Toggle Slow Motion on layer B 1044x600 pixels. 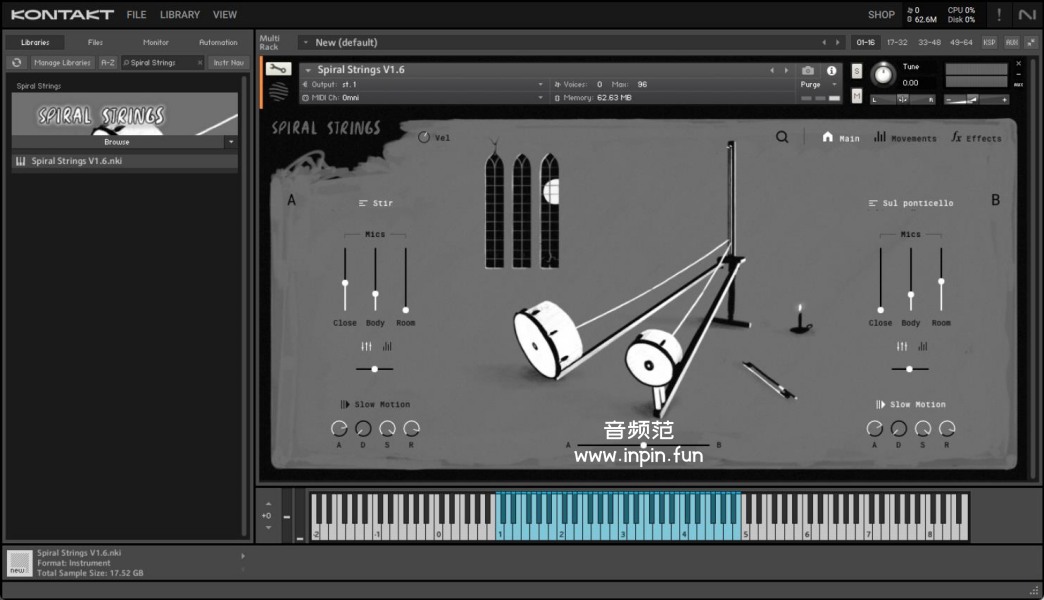click(x=911, y=404)
